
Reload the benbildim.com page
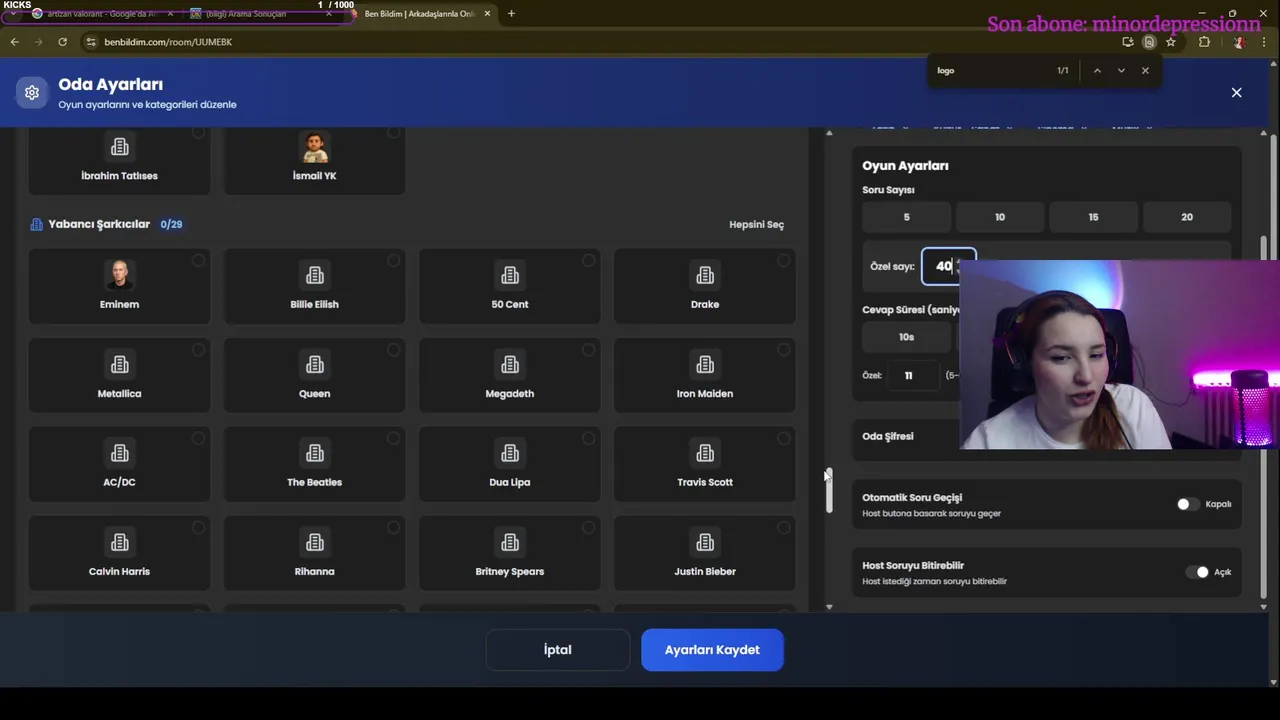tap(62, 42)
